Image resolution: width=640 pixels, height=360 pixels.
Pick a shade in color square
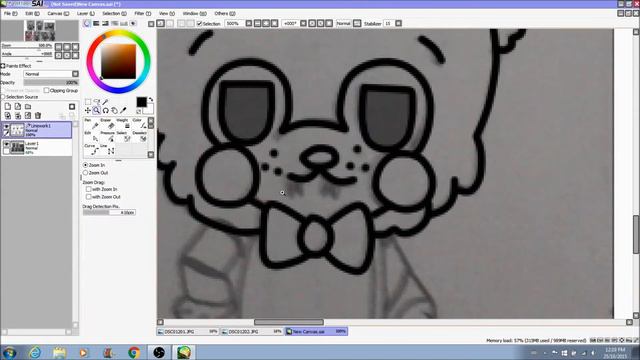click(x=118, y=61)
